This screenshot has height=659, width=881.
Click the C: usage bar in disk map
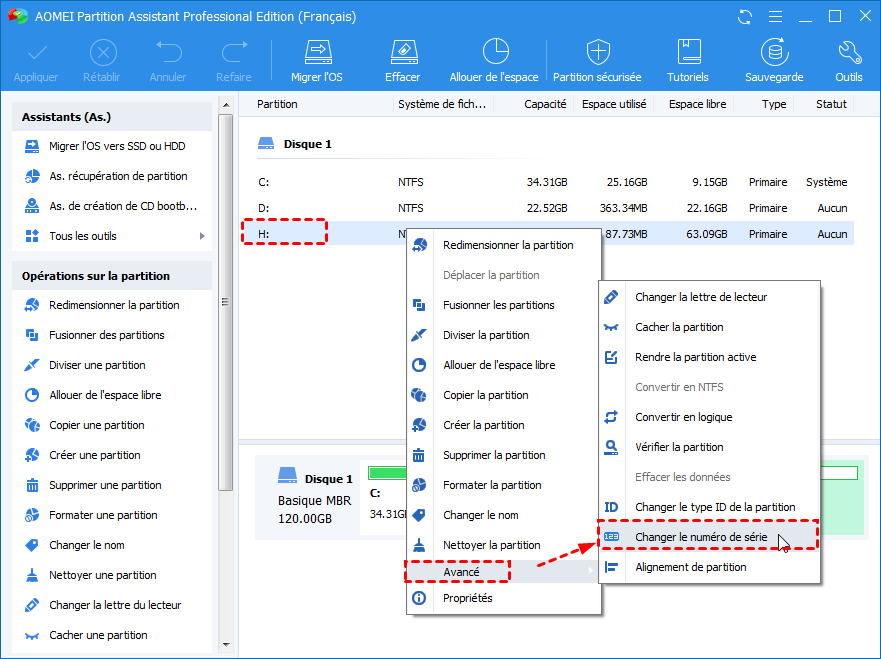point(387,473)
